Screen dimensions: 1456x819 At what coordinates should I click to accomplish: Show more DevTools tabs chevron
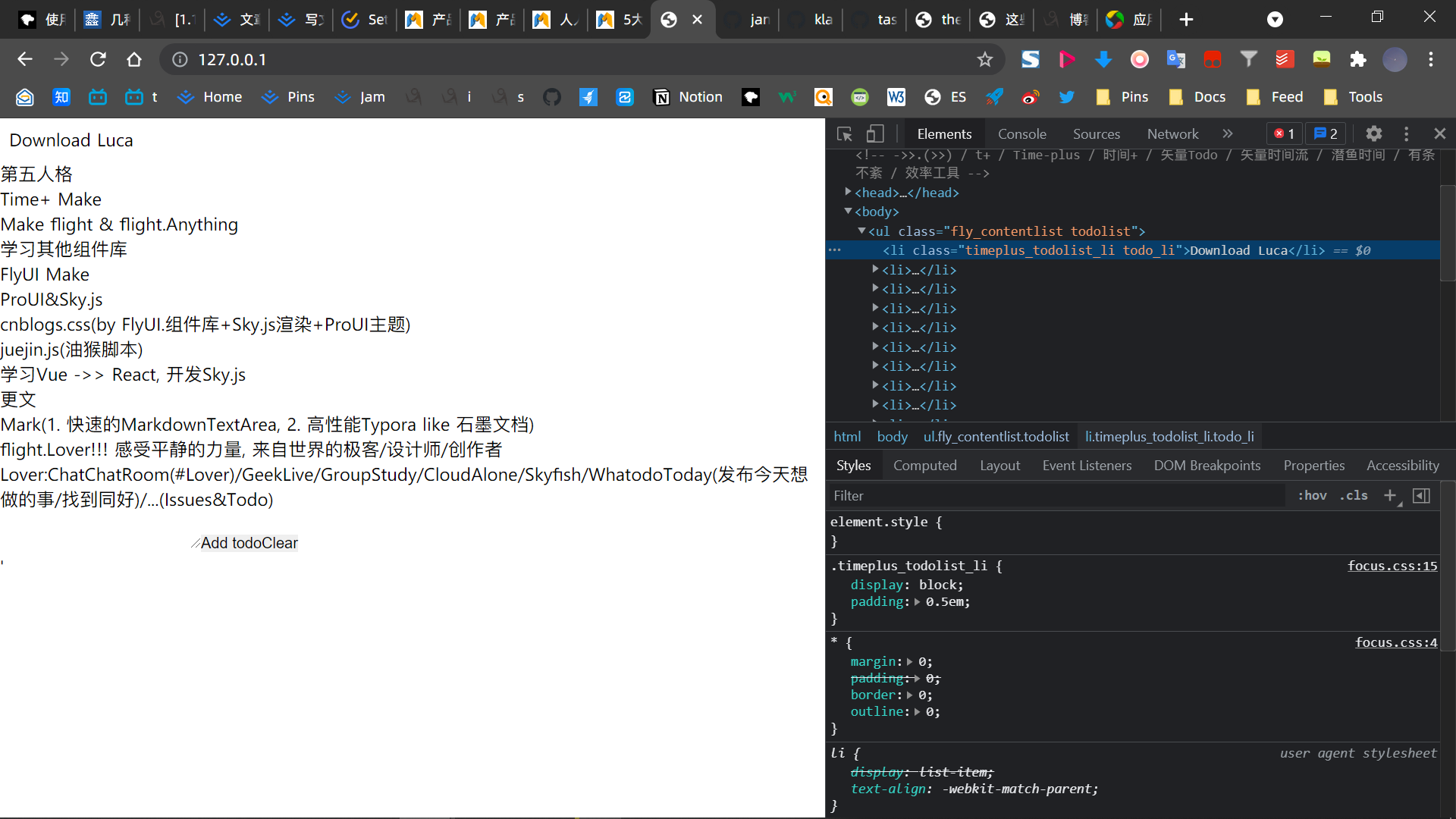click(x=1227, y=134)
